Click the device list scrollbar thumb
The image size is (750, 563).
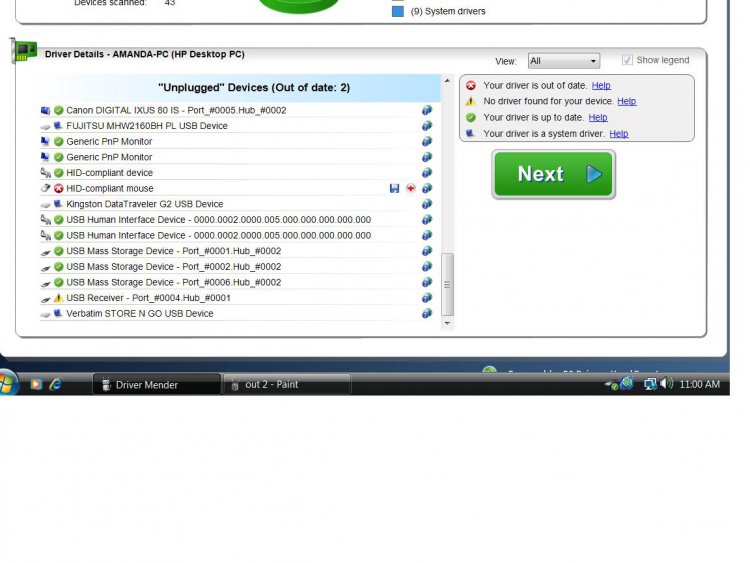click(x=447, y=285)
